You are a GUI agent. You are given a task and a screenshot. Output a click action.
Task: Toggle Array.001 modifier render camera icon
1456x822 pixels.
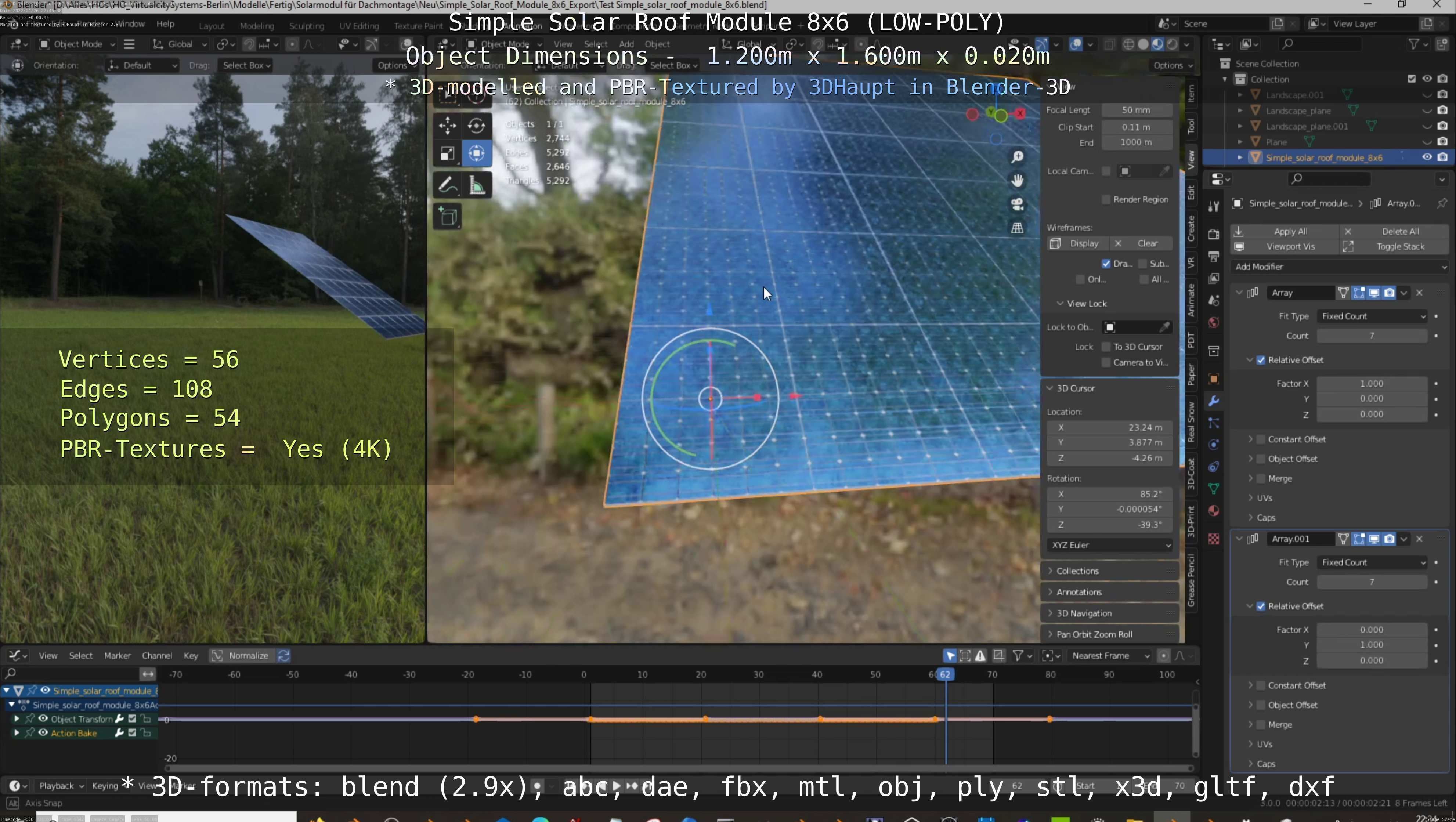1389,539
